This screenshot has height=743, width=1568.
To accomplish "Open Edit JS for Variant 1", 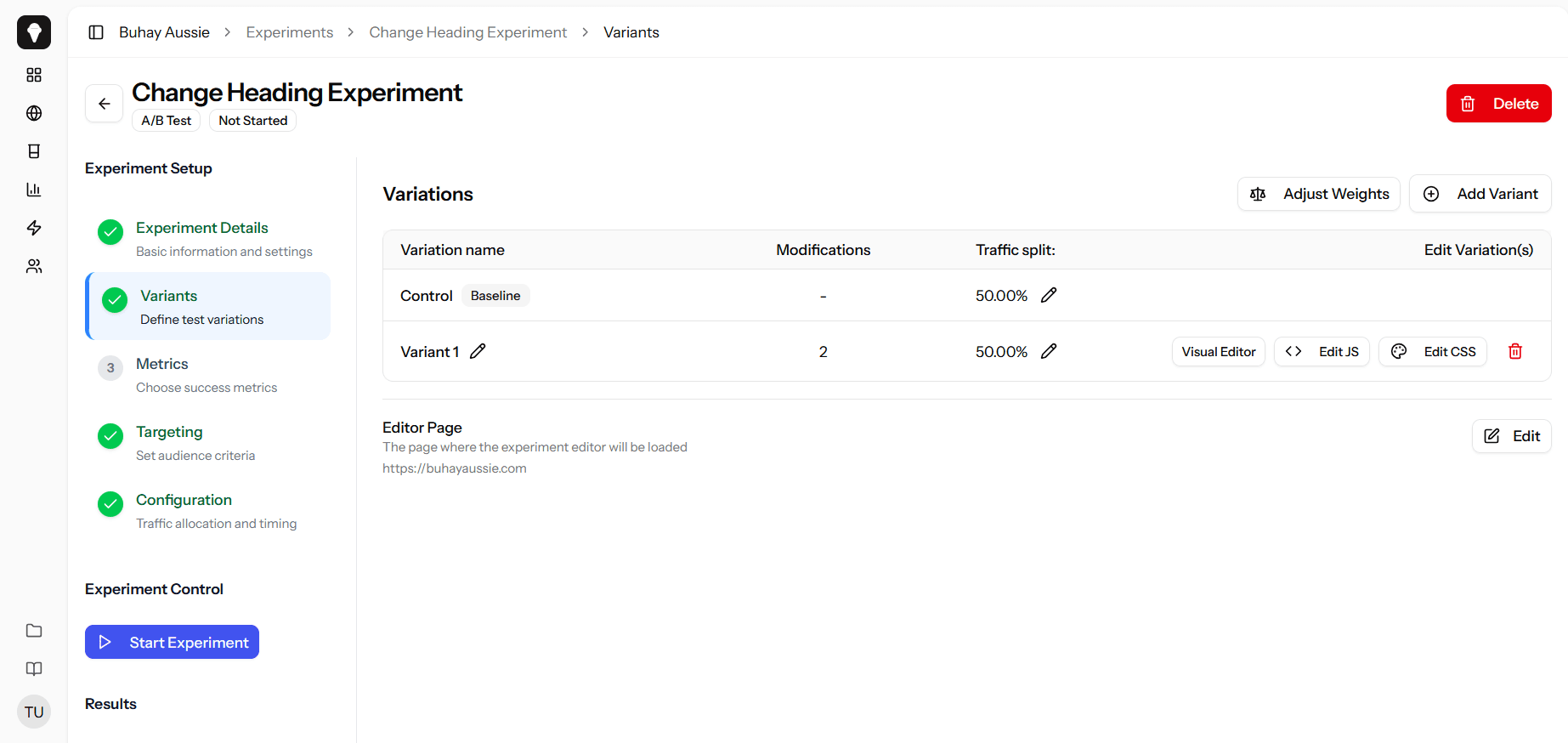I will coord(1322,352).
